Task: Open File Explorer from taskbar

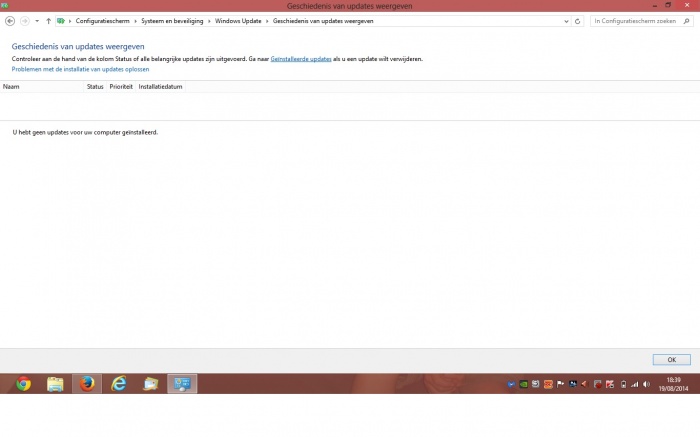Action: tap(55, 384)
